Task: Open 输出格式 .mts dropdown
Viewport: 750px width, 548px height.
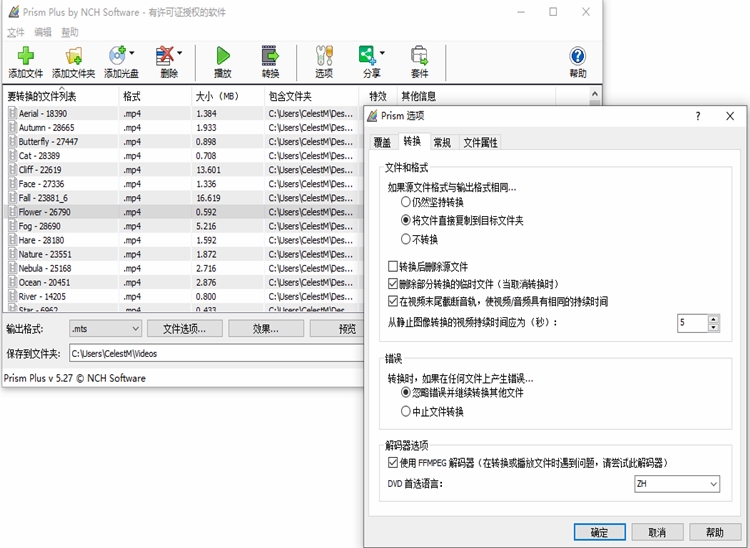Action: click(x=105, y=329)
